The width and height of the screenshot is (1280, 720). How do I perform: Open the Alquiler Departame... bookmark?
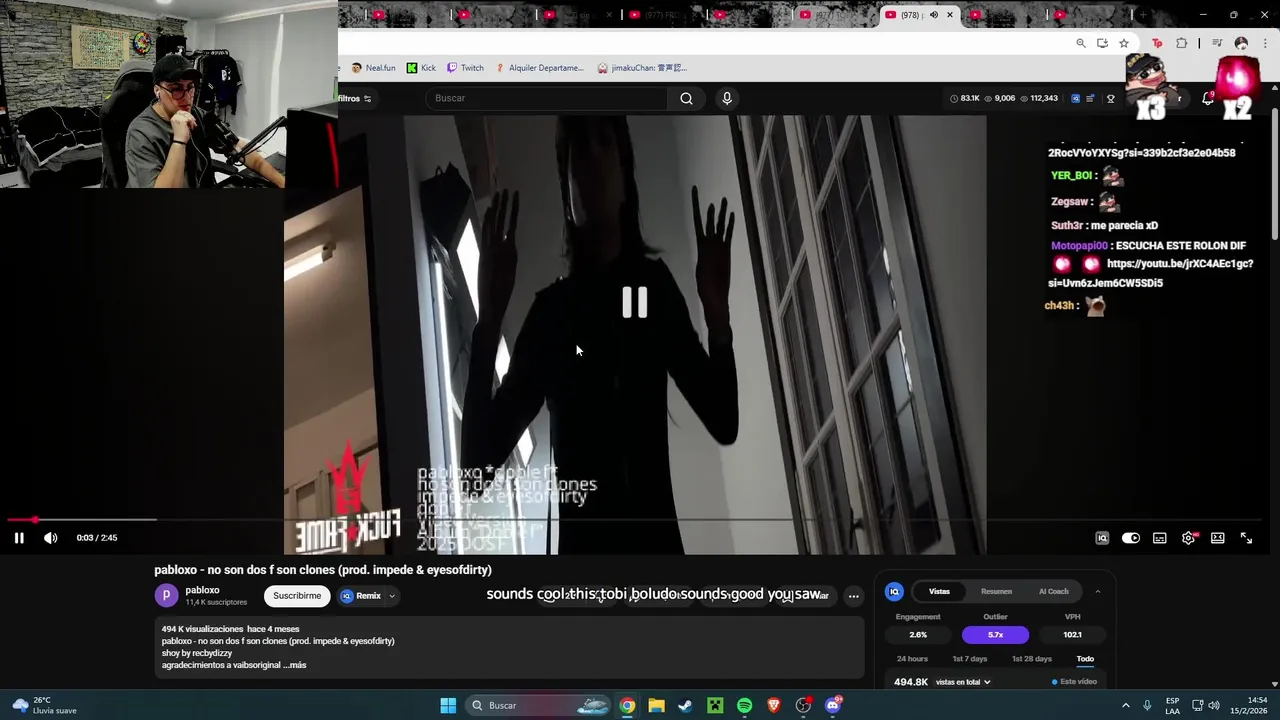click(x=539, y=68)
